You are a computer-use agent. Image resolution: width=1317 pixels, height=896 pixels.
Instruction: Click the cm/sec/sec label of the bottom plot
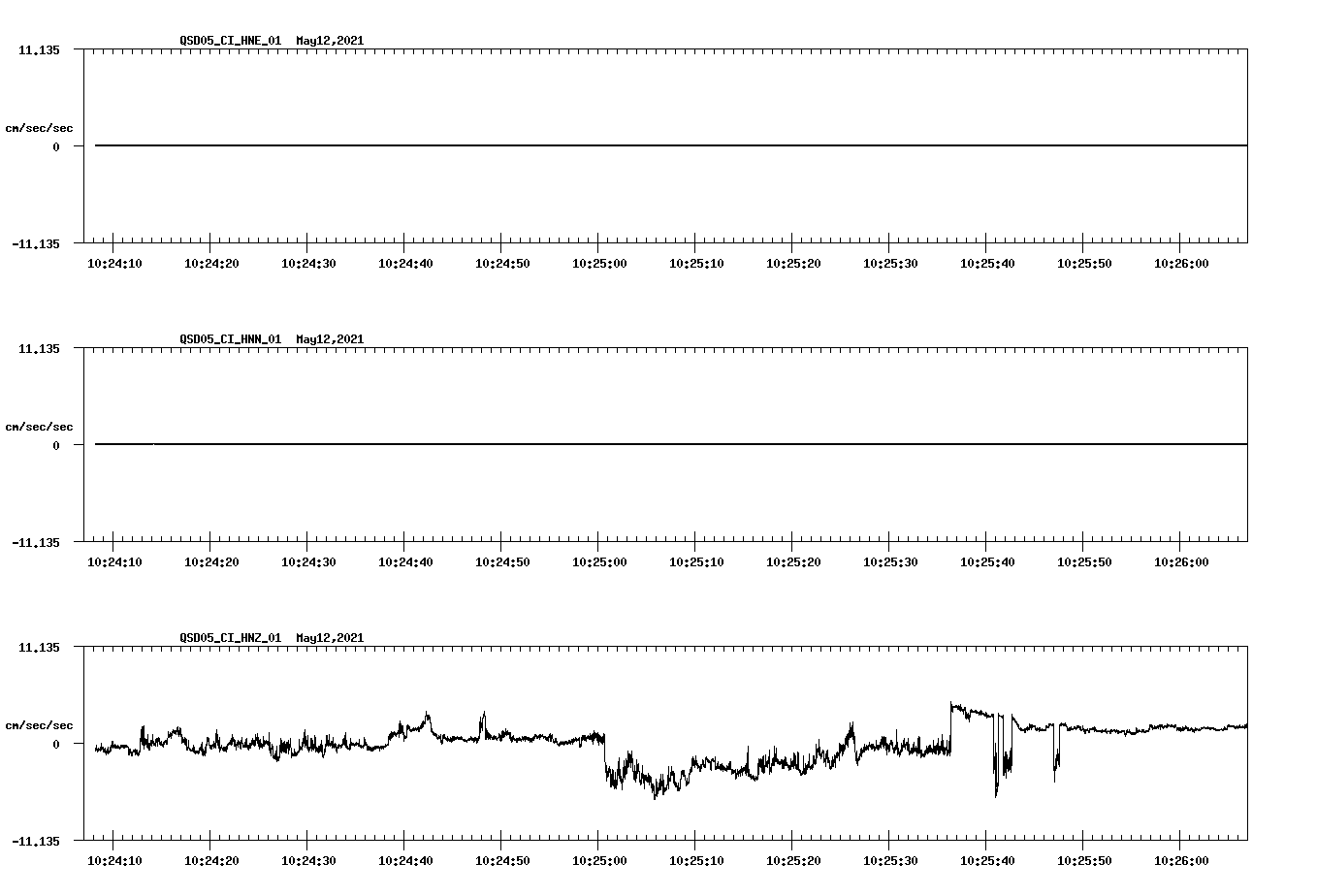point(40,722)
